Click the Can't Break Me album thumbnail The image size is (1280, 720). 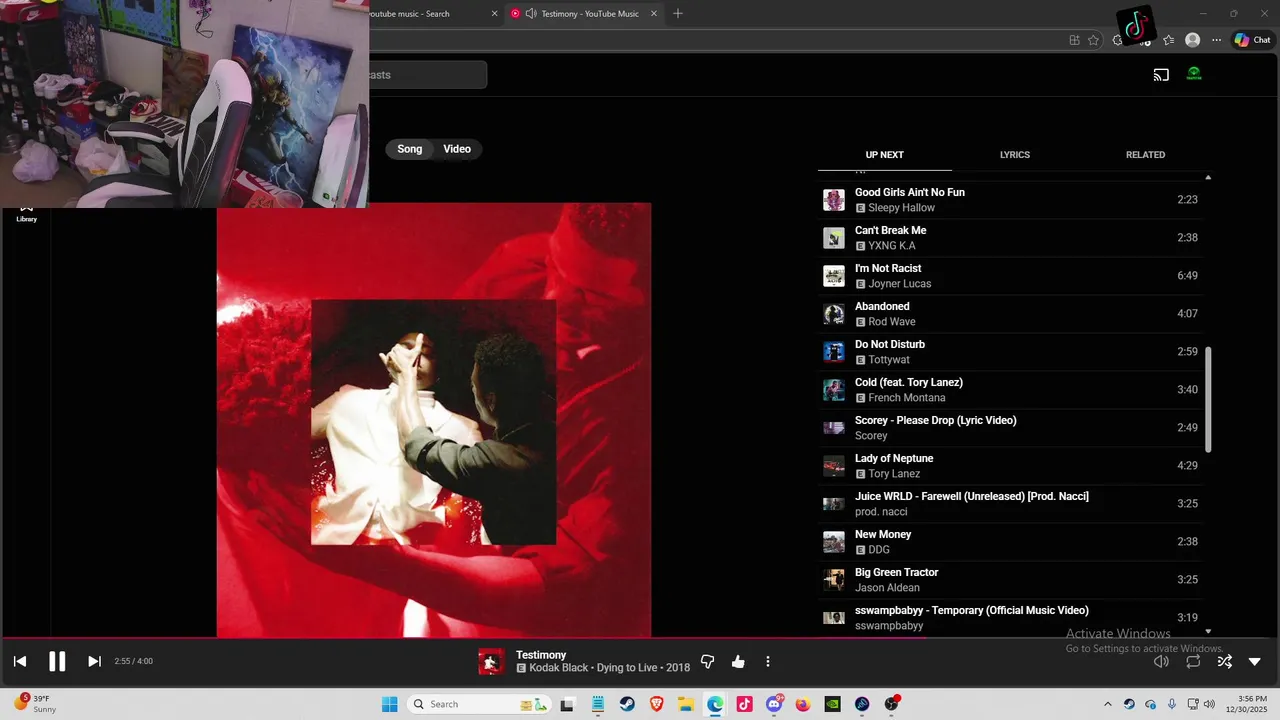coord(834,238)
